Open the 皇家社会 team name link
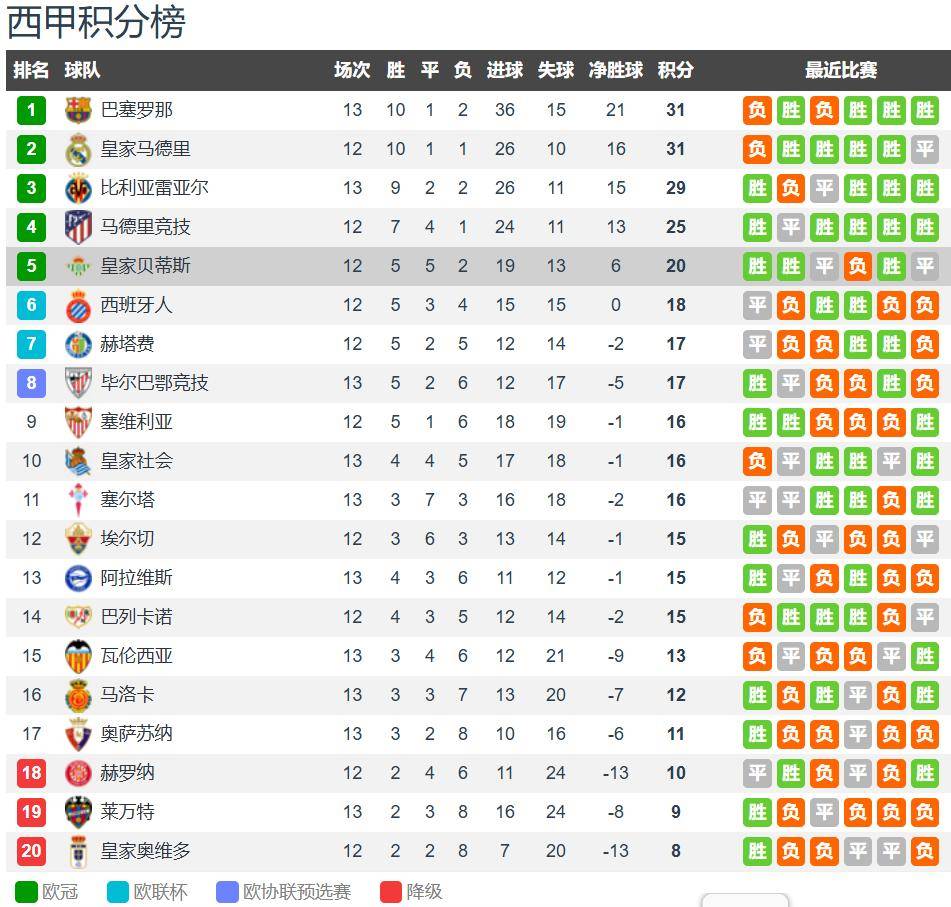 pyautogui.click(x=137, y=461)
